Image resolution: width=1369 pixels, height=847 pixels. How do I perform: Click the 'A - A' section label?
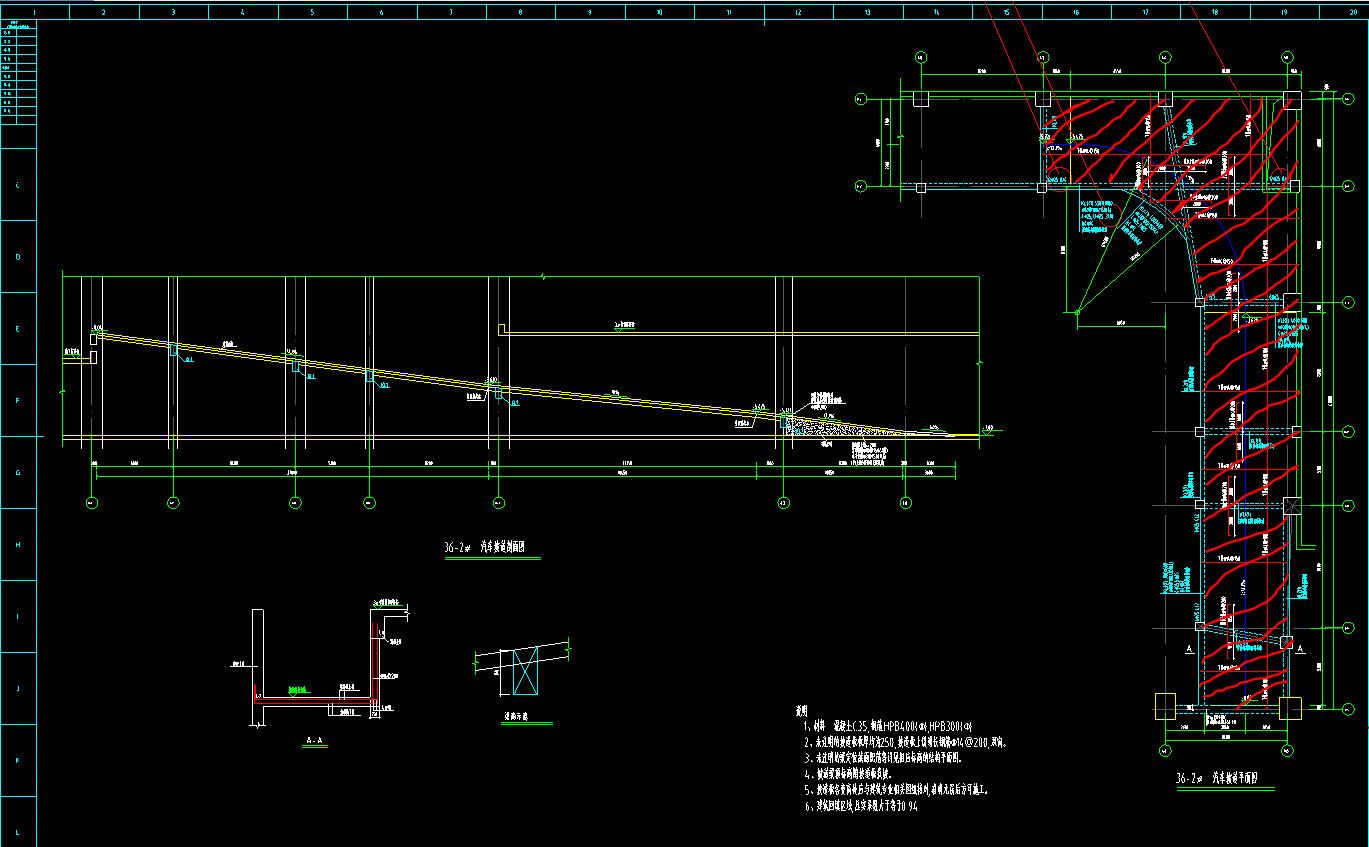pyautogui.click(x=313, y=740)
